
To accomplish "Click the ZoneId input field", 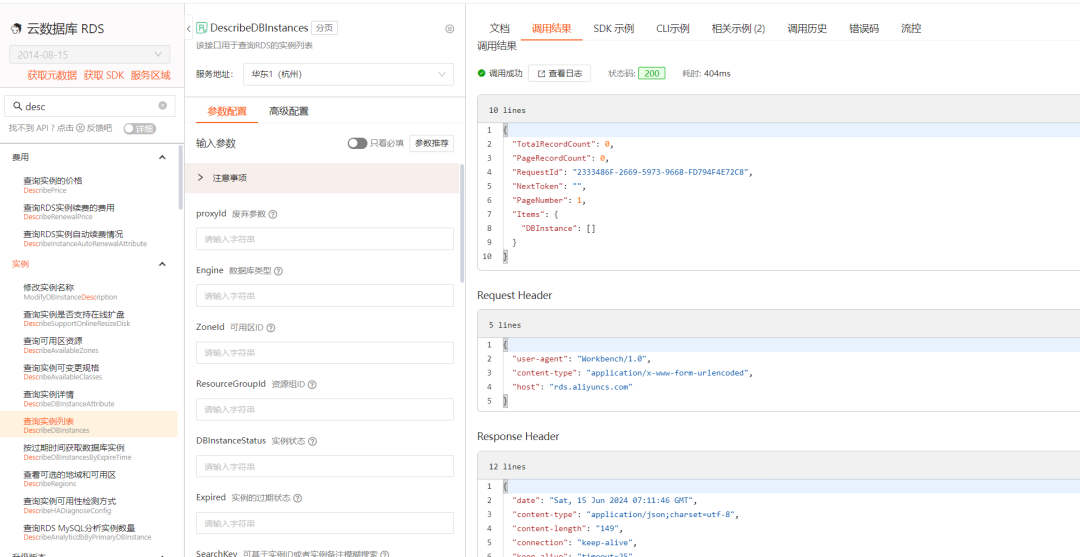I will pyautogui.click(x=324, y=353).
